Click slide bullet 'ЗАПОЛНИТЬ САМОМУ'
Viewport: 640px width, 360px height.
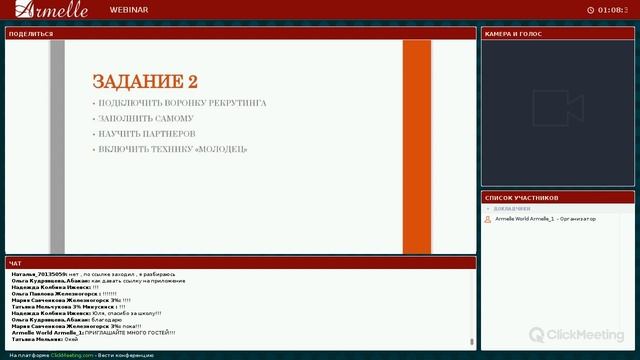(x=146, y=119)
